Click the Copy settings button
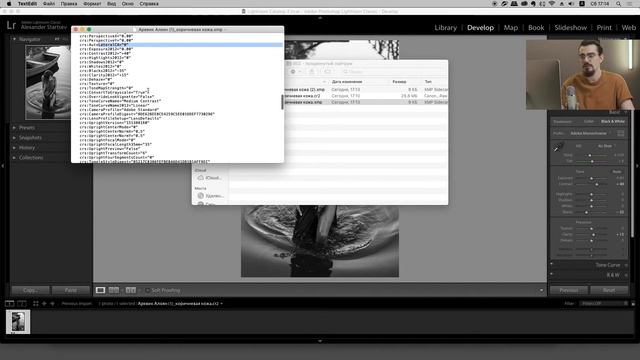The image size is (640, 360). tap(30, 290)
